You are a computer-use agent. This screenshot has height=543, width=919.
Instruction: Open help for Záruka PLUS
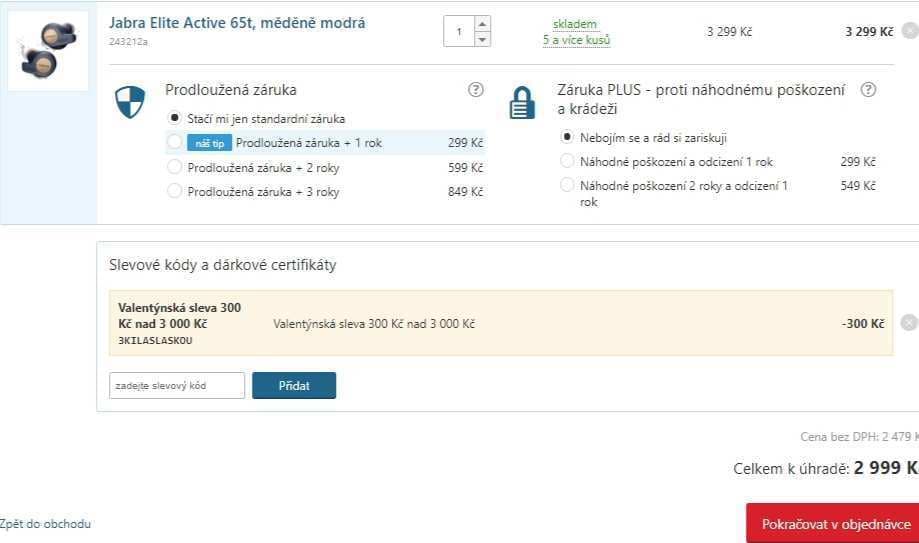coord(868,90)
